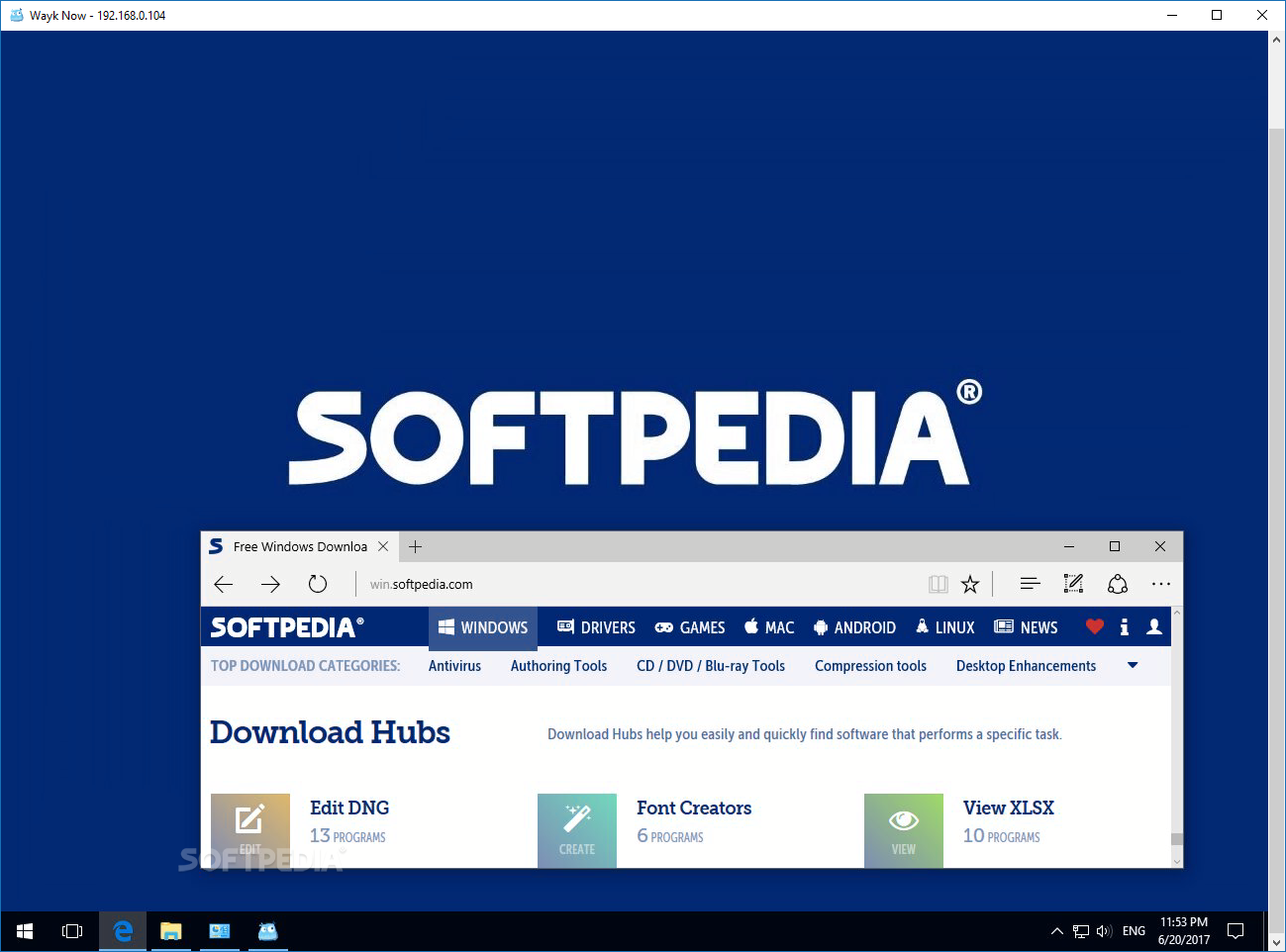The width and height of the screenshot is (1286, 952).
Task: Click the info icon in site header
Action: coord(1124,626)
